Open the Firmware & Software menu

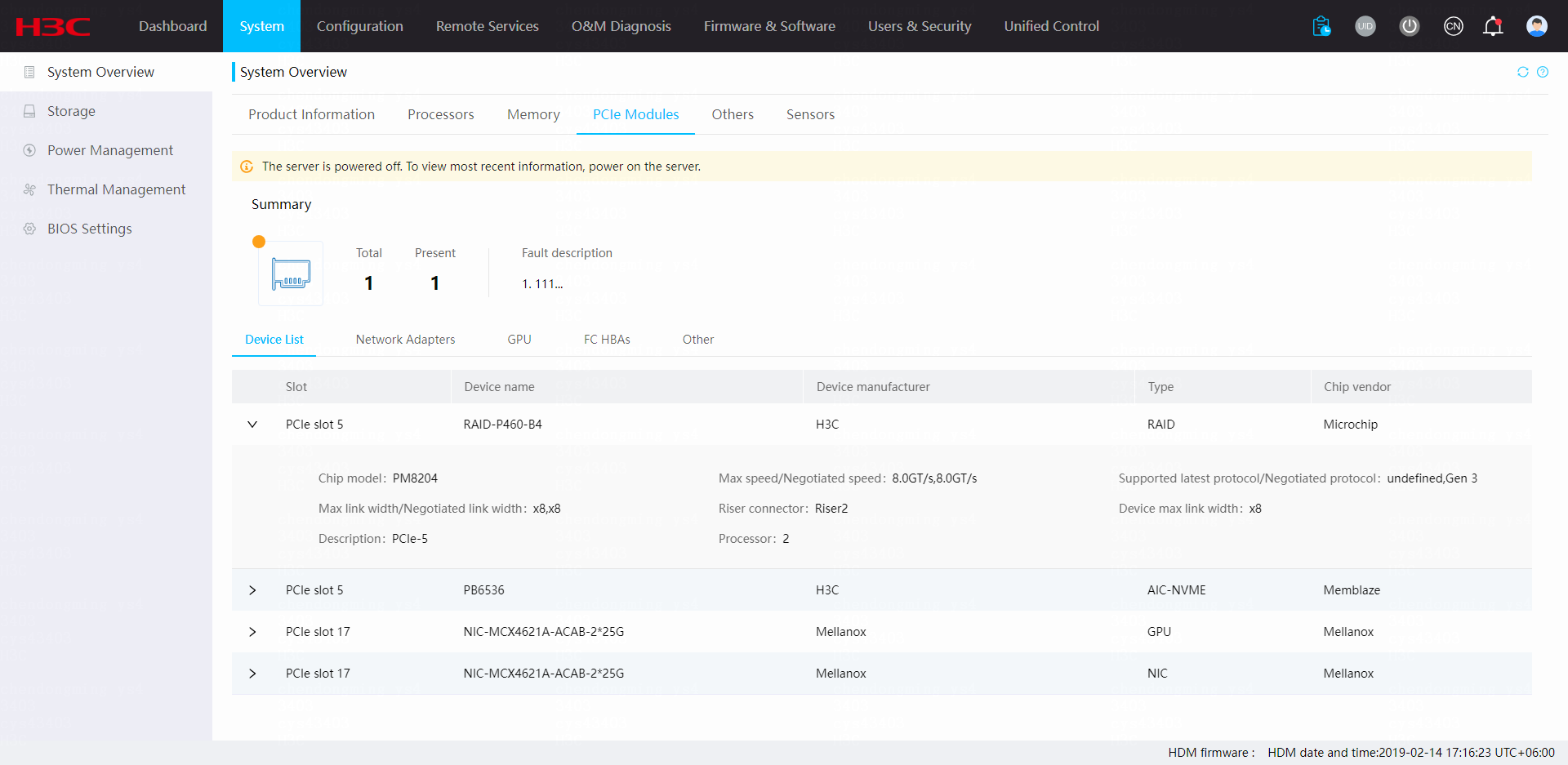click(x=769, y=26)
